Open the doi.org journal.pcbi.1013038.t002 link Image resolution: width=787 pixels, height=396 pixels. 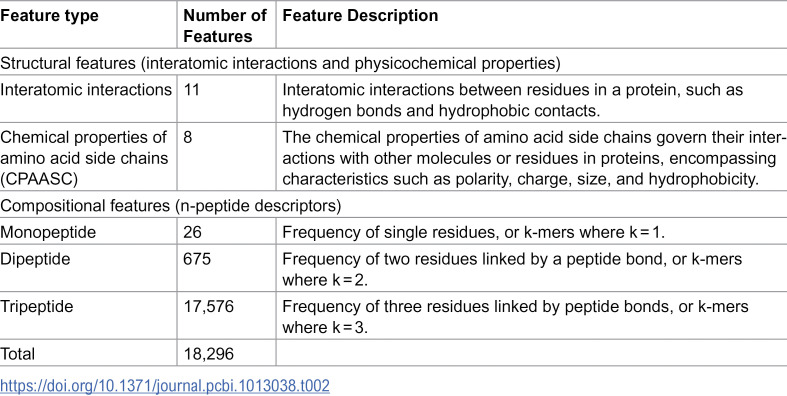pos(165,386)
